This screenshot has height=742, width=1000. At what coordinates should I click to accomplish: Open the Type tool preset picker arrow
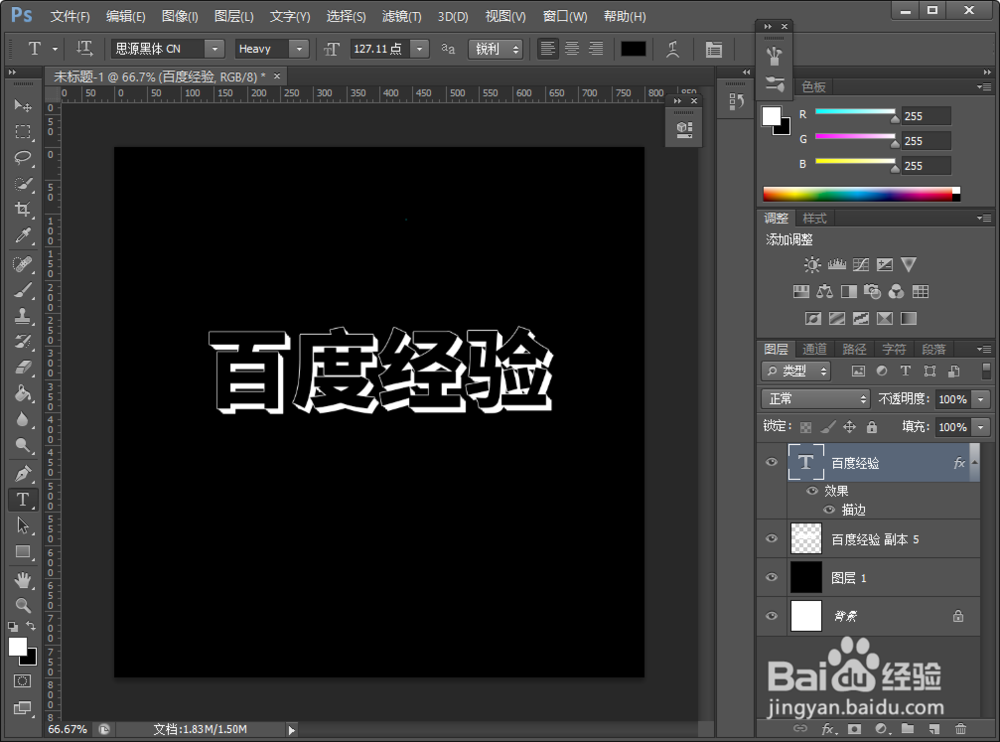coord(55,49)
